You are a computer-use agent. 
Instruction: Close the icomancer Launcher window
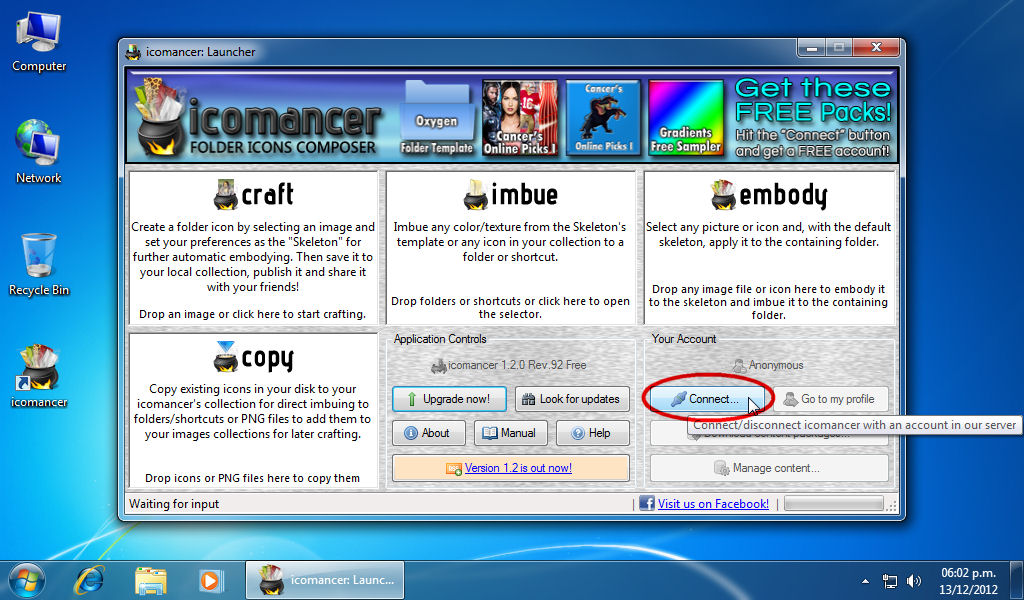point(876,48)
